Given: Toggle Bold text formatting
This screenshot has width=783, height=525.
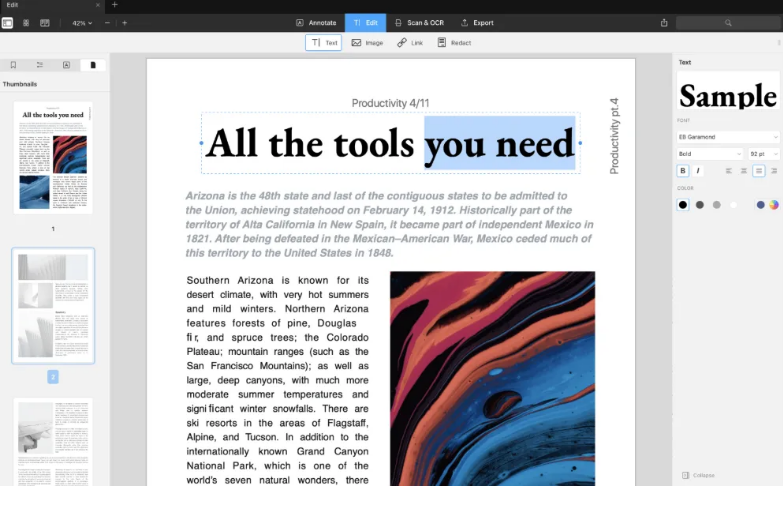Looking at the screenshot, I should [x=683, y=171].
